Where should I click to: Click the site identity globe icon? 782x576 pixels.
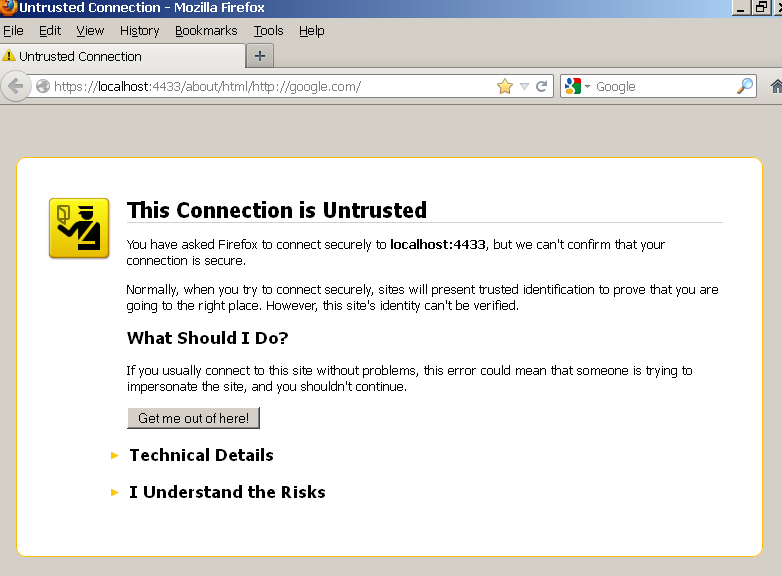pyautogui.click(x=43, y=87)
